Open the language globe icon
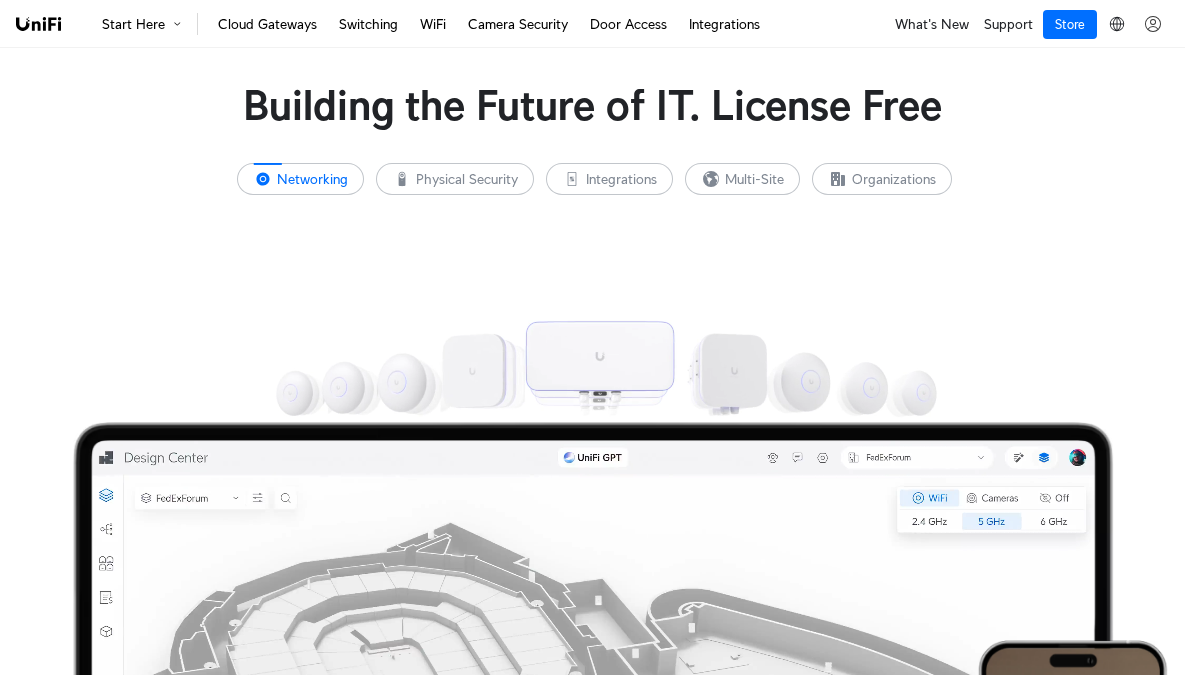1200x675 pixels. [1117, 24]
